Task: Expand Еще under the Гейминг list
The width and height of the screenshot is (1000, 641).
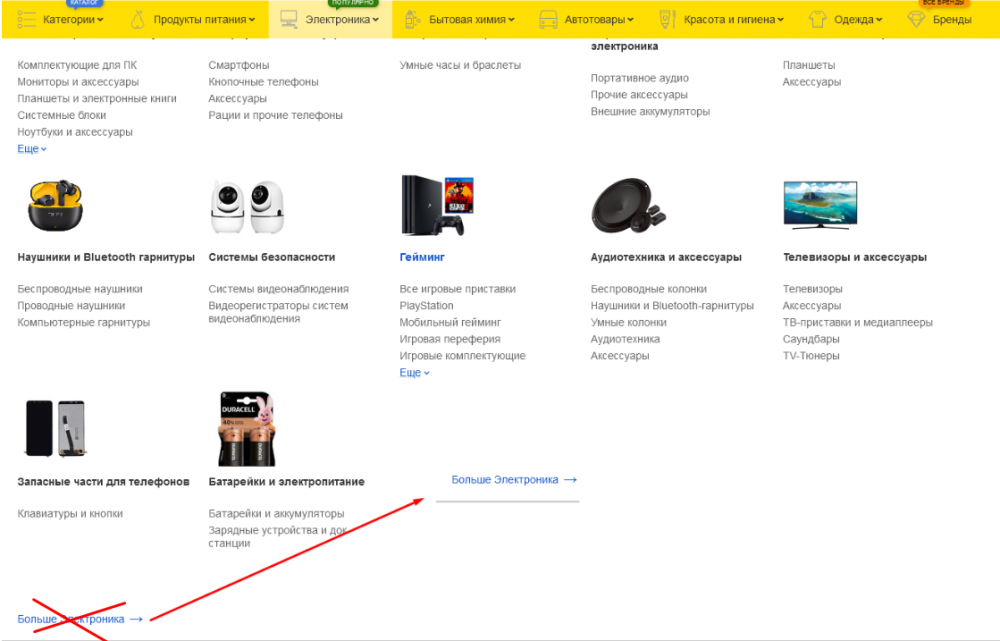Action: click(414, 373)
